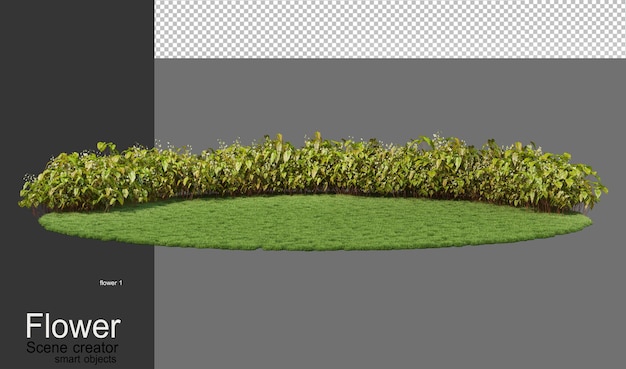Click the small 'flower 1' label
Screen dimensions: 626x369
coord(111,283)
